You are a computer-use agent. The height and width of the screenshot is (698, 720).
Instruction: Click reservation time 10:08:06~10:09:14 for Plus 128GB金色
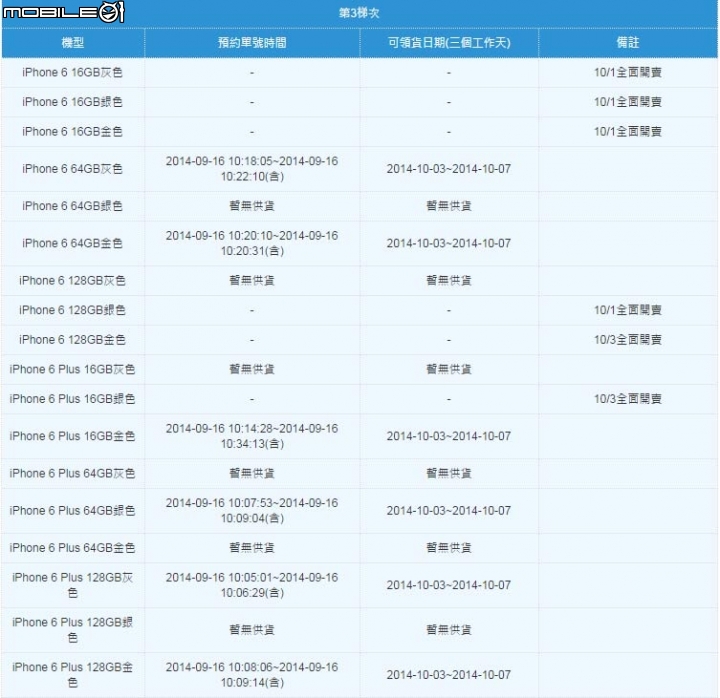pyautogui.click(x=252, y=675)
